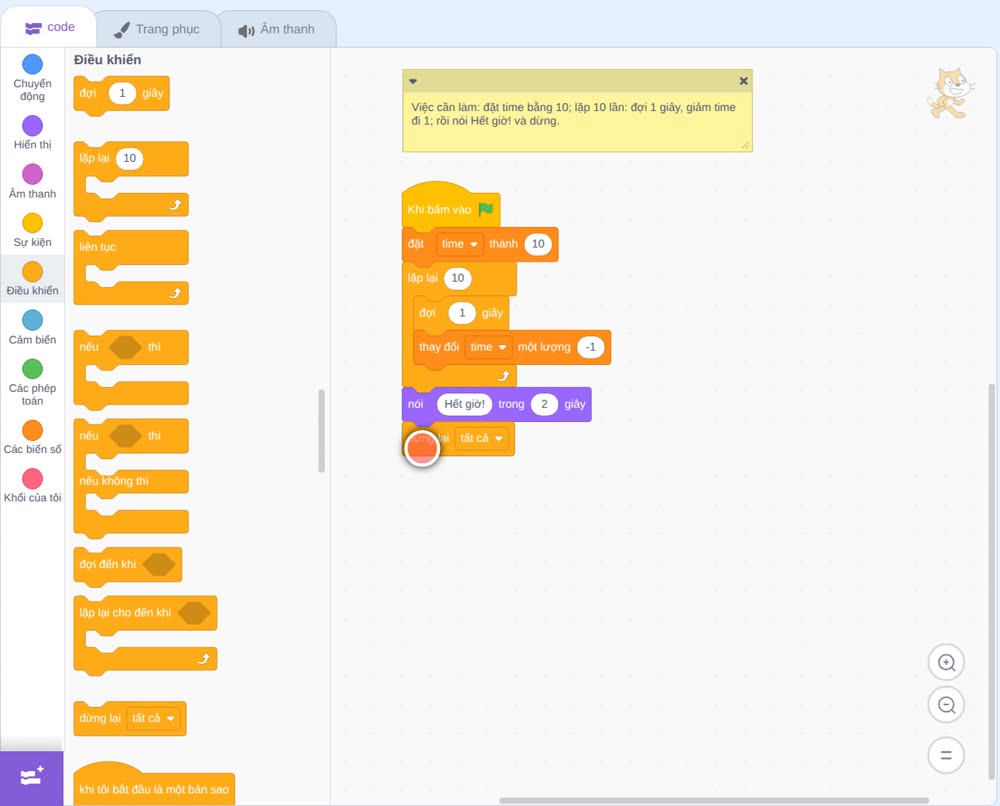Viewport: 1000px width, 806px height.
Task: Select the Sự kiện category circle
Action: click(x=33, y=223)
